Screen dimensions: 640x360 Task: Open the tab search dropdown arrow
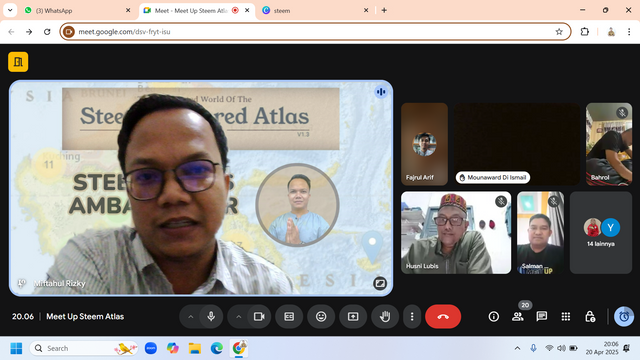[10, 10]
